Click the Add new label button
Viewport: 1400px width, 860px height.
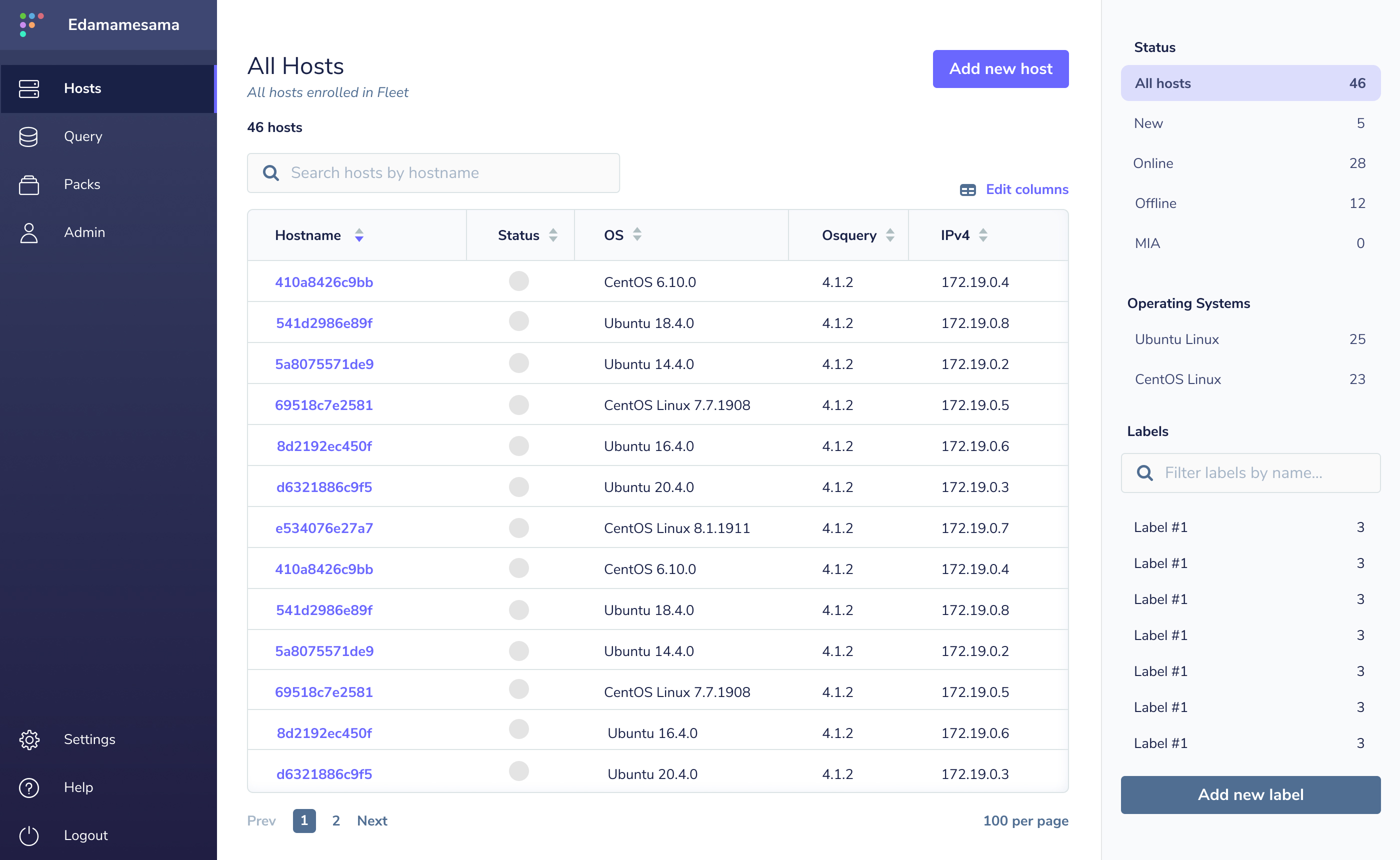point(1250,794)
